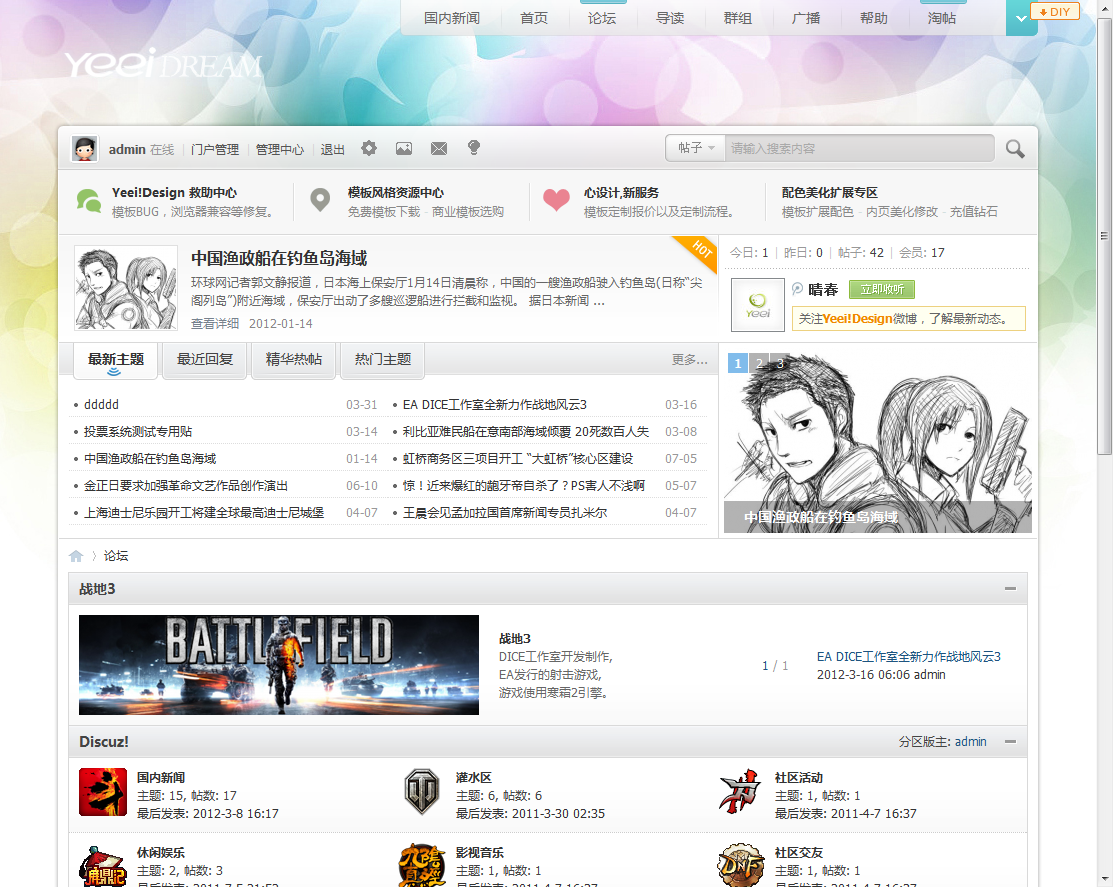Screen dimensions: 1113x887
Task: Click the home icon in the breadcrumb
Action: [x=76, y=556]
